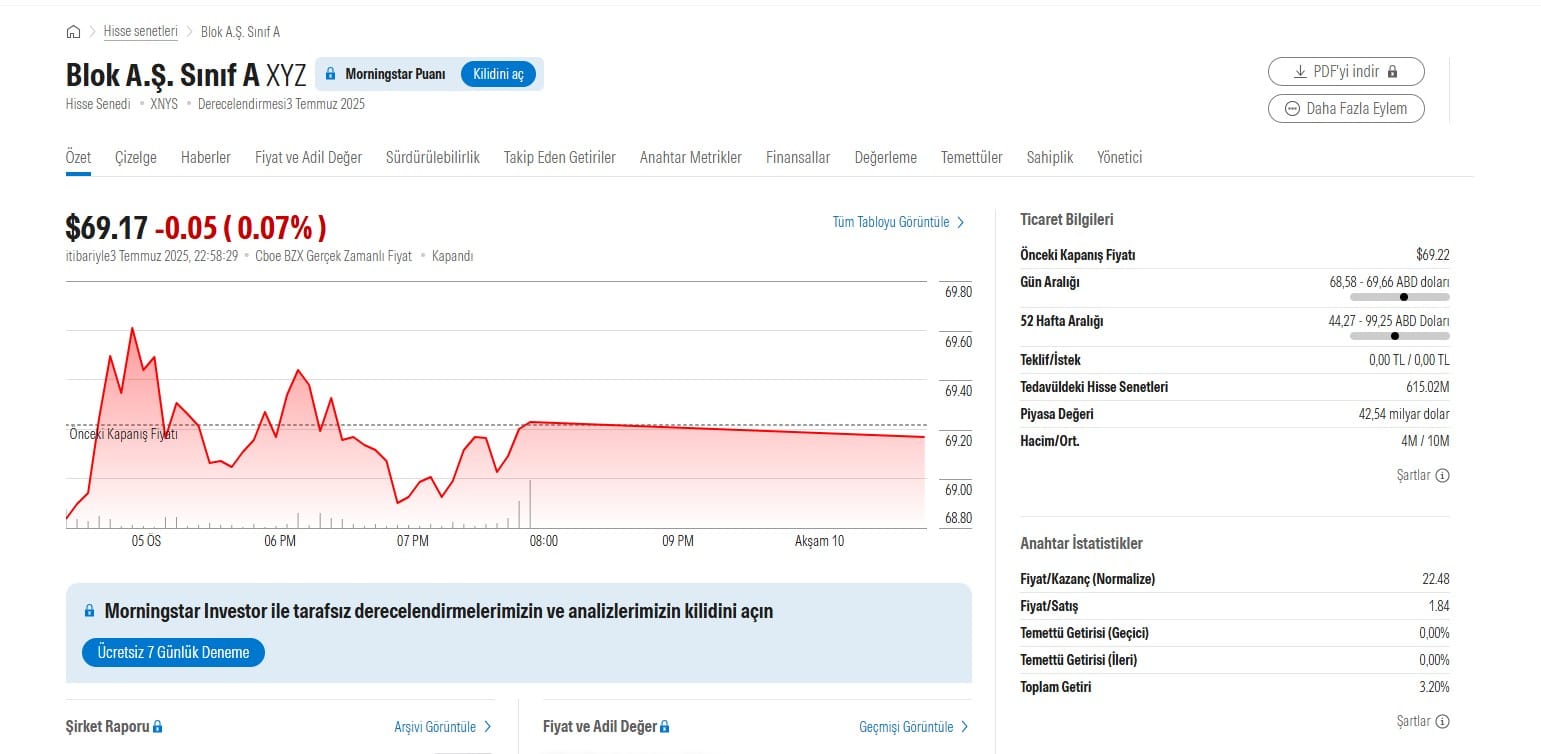Click the lock icon beside Morningstar Puanı
This screenshot has height=754, width=1541.
click(331, 74)
